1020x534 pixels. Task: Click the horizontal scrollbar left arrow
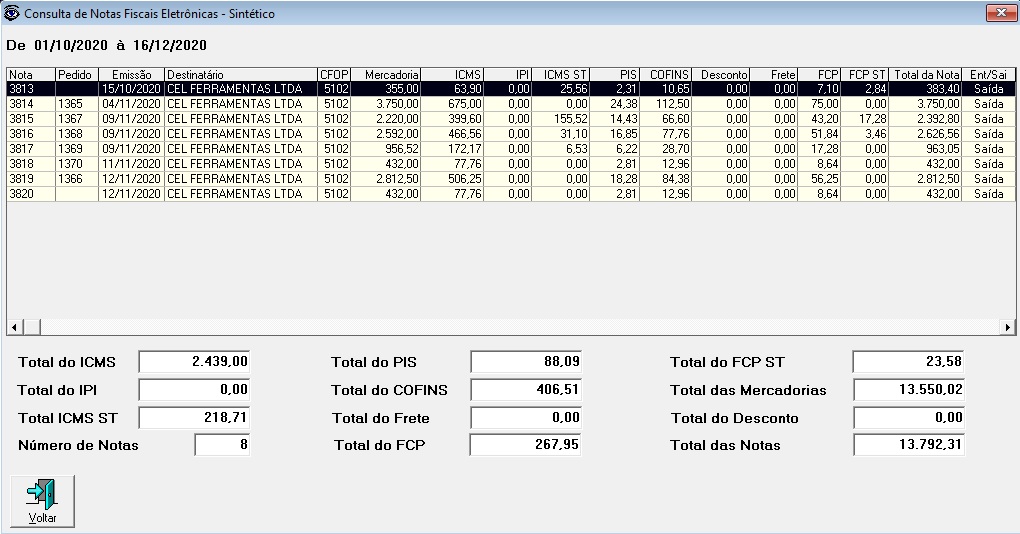14,327
